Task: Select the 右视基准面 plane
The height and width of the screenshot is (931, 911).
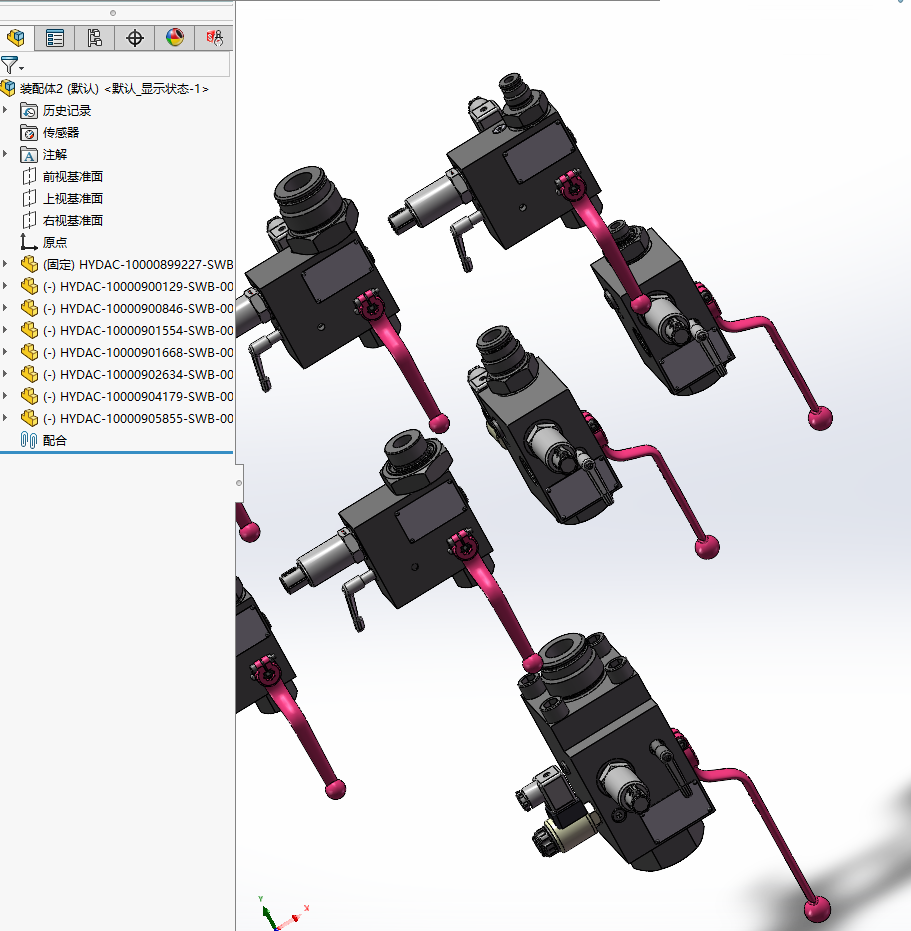Action: pos(72,220)
